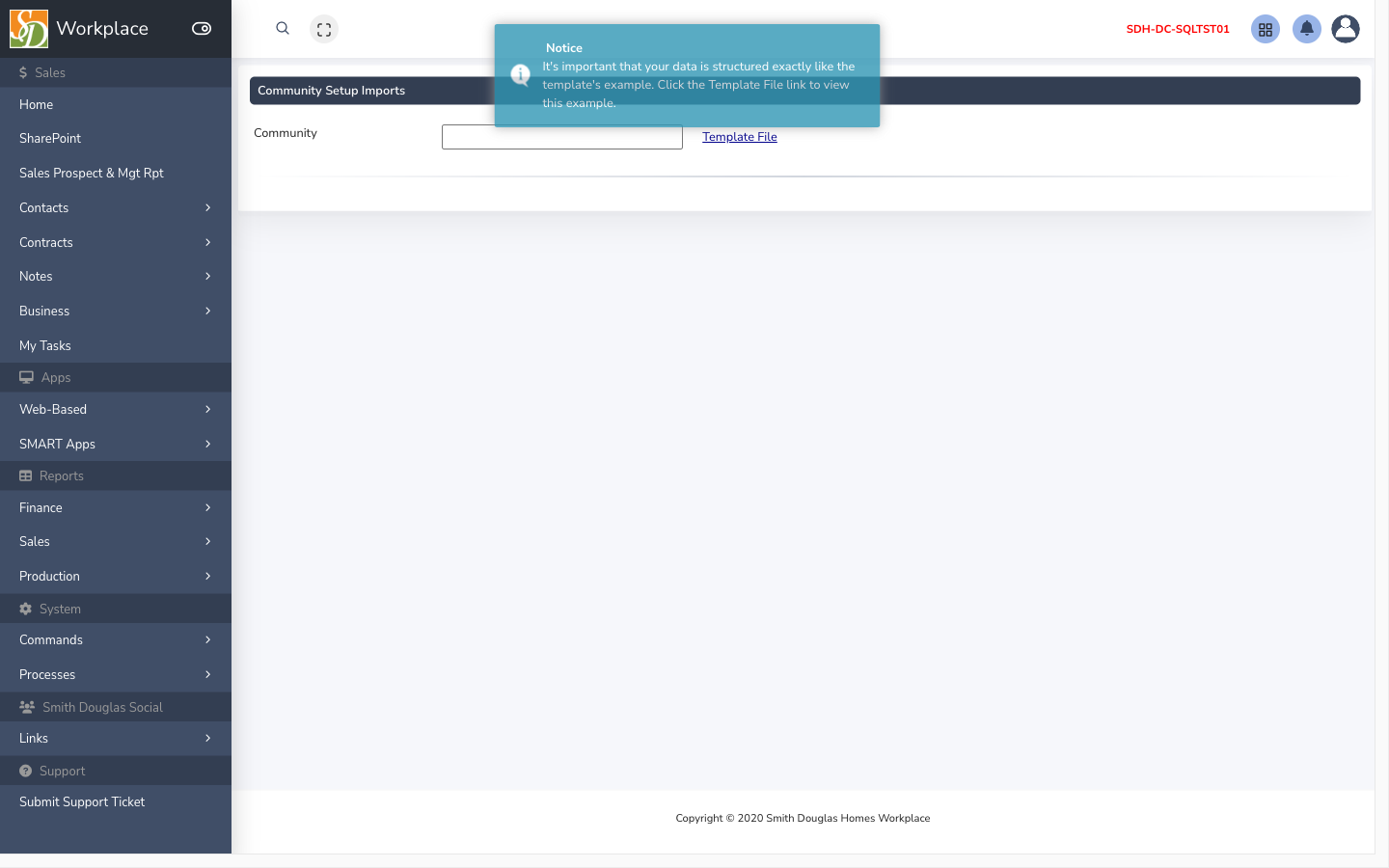Click the SDH-DC-SQLTST01 server label
Screen dimensions: 1389x868
1178,30
